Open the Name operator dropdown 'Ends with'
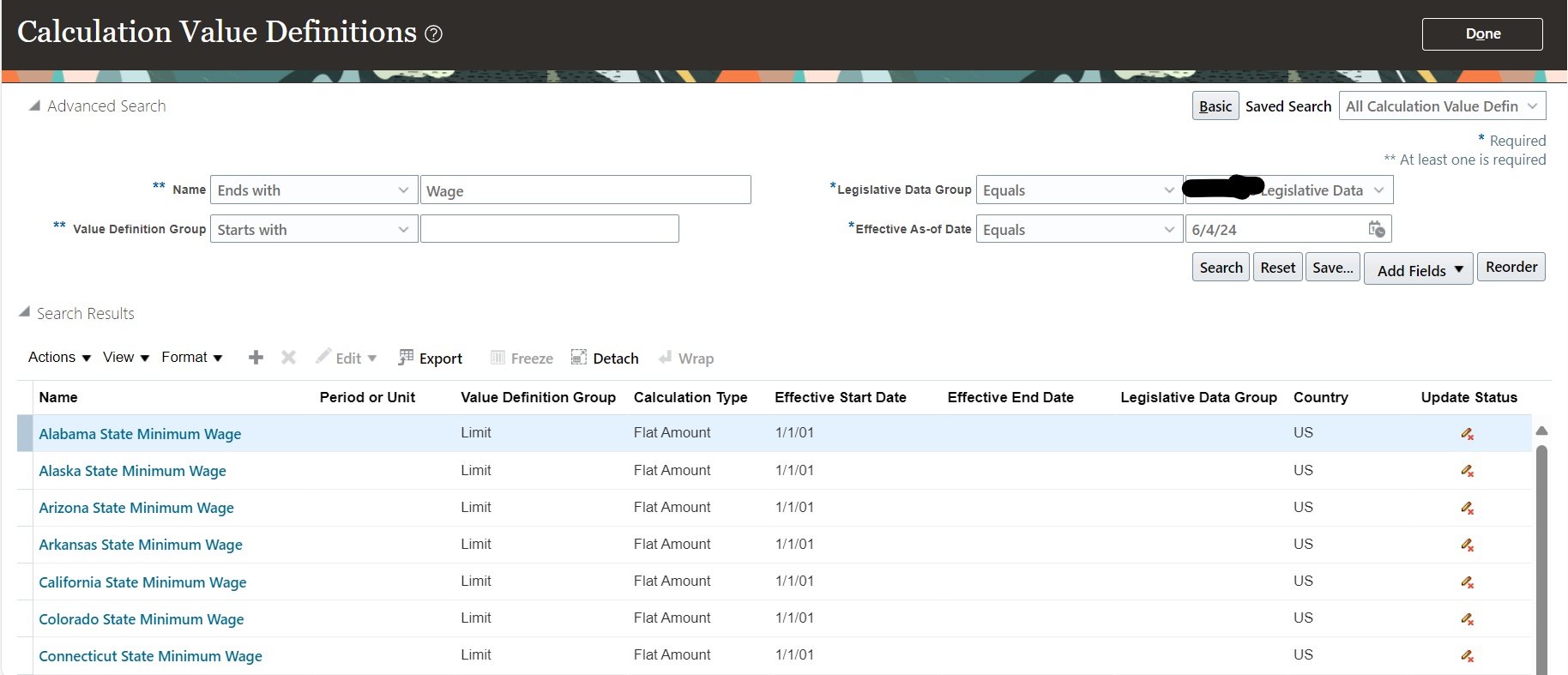Image resolution: width=1568 pixels, height=675 pixels. click(313, 190)
